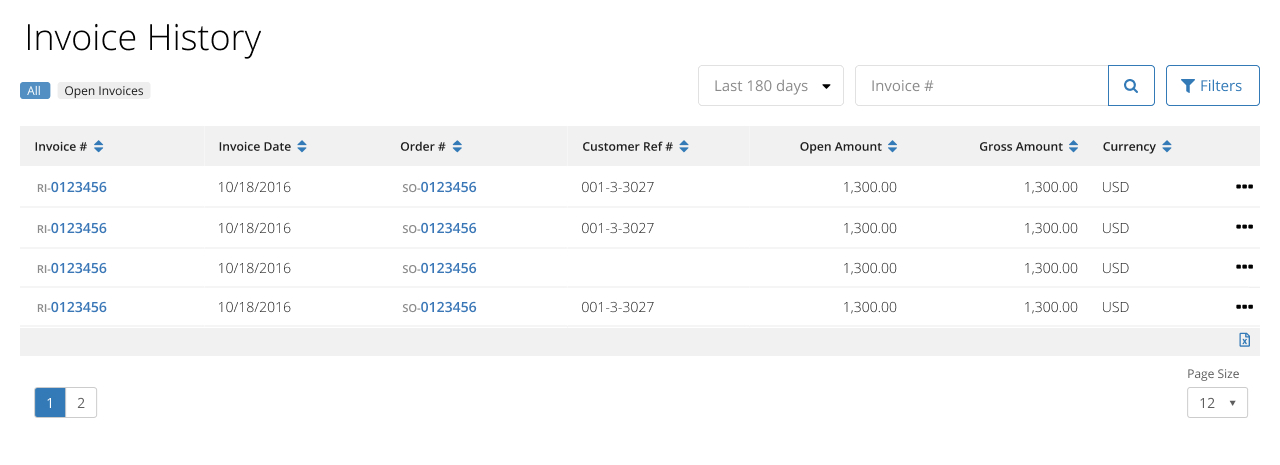
Task: Open the Filters button
Action: [1212, 86]
